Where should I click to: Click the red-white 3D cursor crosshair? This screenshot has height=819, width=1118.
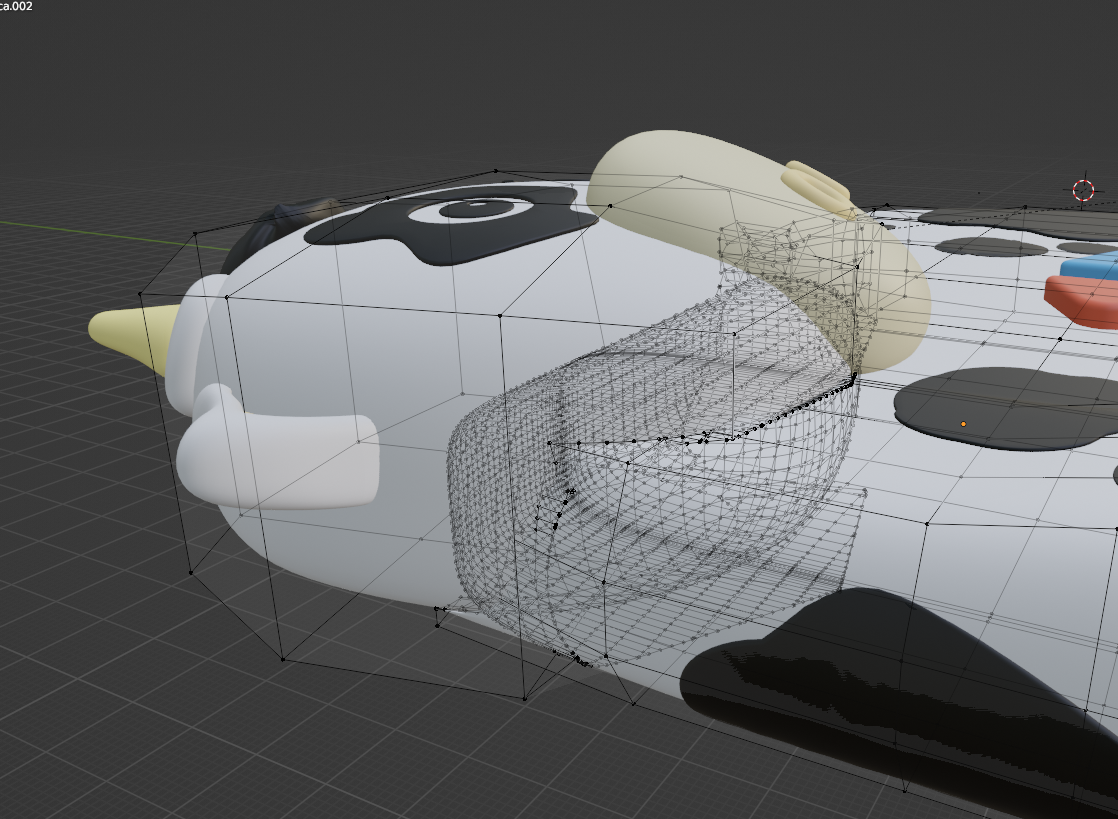click(1083, 190)
